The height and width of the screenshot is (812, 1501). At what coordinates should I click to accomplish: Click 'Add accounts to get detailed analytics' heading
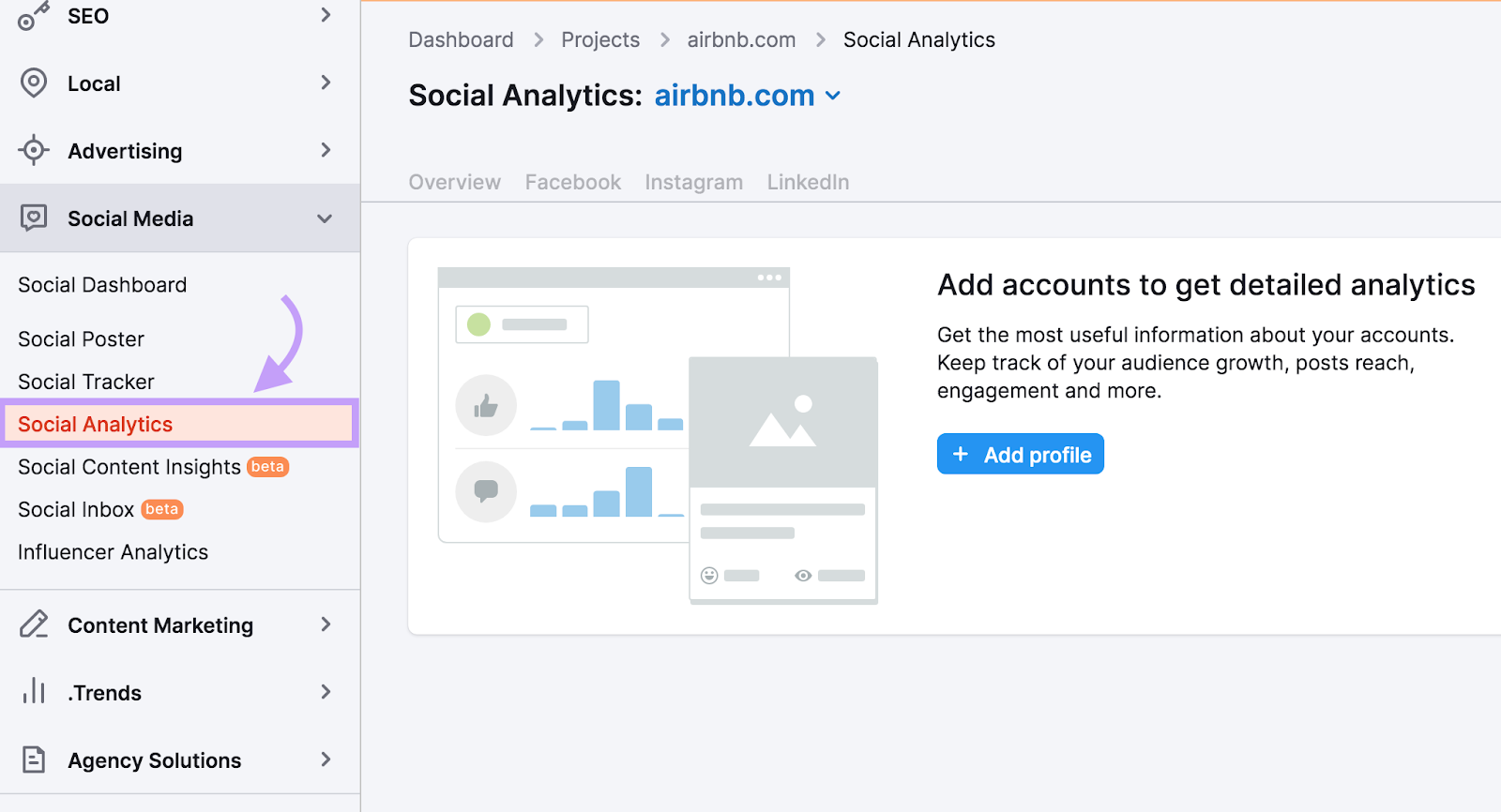1206,285
